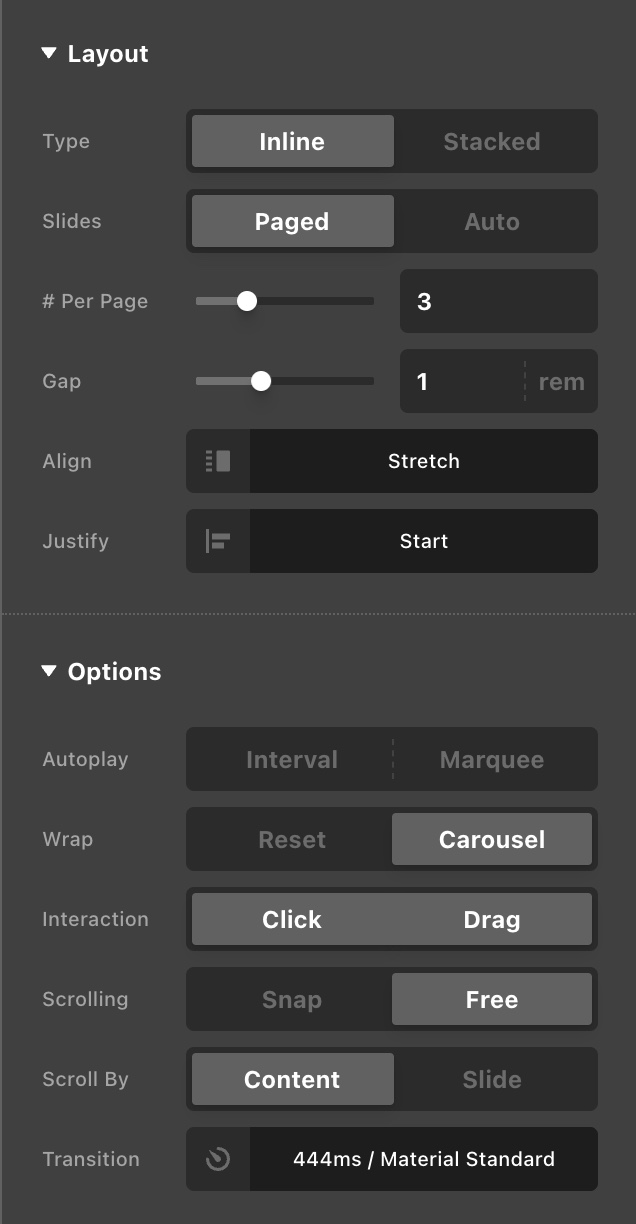Set layout Type to Stacked
636x1224 pixels.
click(492, 141)
